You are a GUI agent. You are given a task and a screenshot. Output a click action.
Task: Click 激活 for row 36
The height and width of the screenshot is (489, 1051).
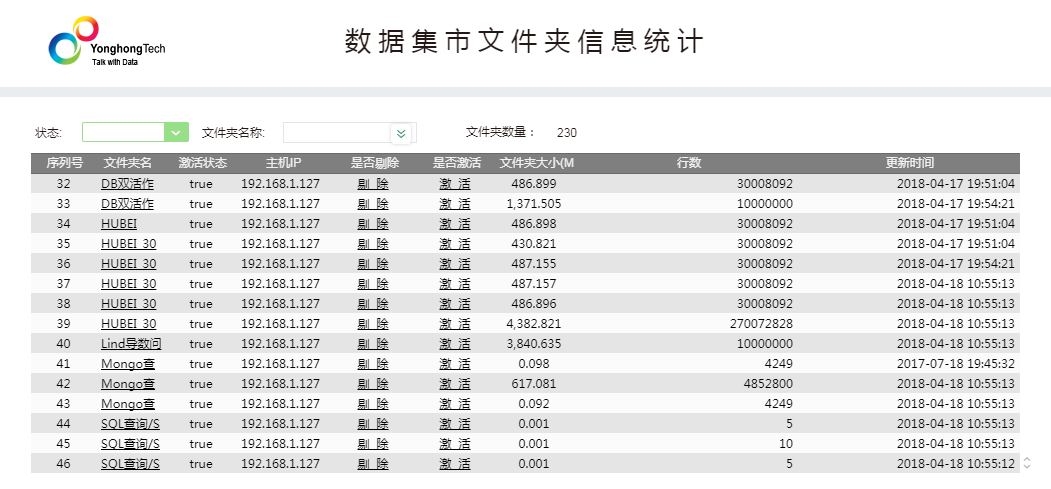coord(455,264)
